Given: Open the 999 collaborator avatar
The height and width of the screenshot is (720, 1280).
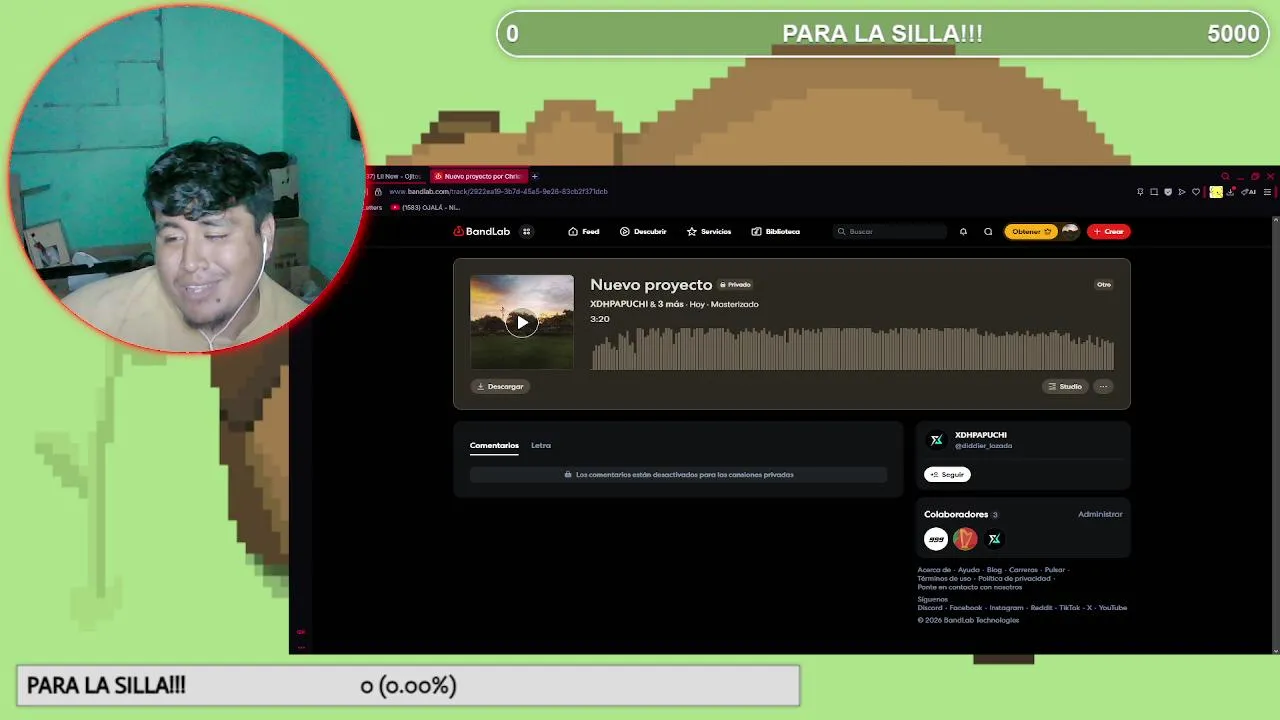Looking at the screenshot, I should 936,539.
